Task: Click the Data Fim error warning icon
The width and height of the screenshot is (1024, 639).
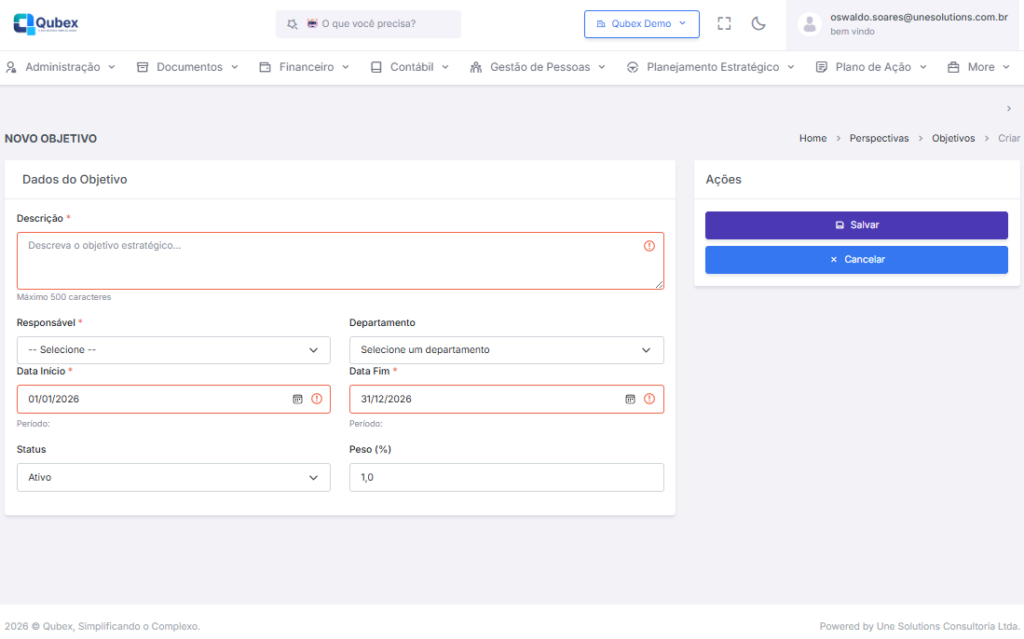Action: click(649, 399)
